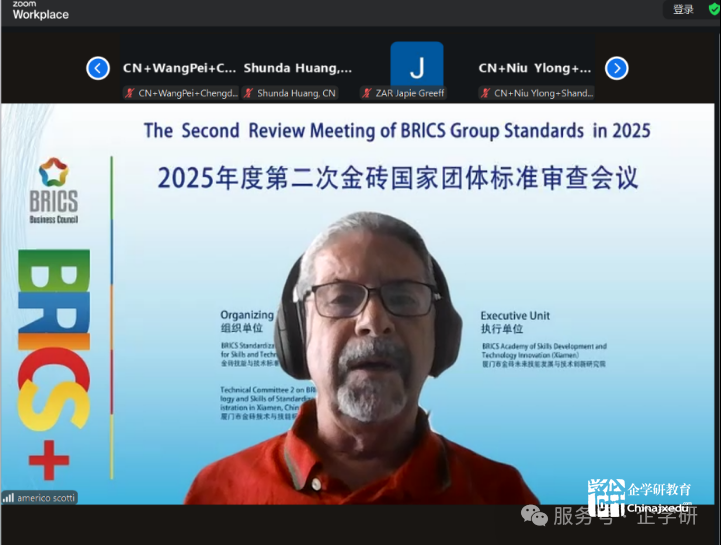Select the CN+Niu Ylong participant thumbnail

[535, 68]
